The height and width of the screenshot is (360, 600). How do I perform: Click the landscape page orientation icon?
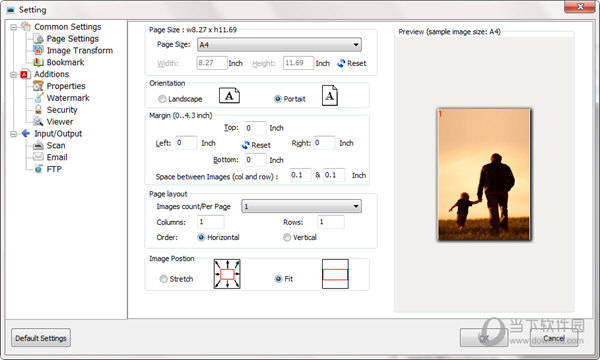click(x=229, y=96)
